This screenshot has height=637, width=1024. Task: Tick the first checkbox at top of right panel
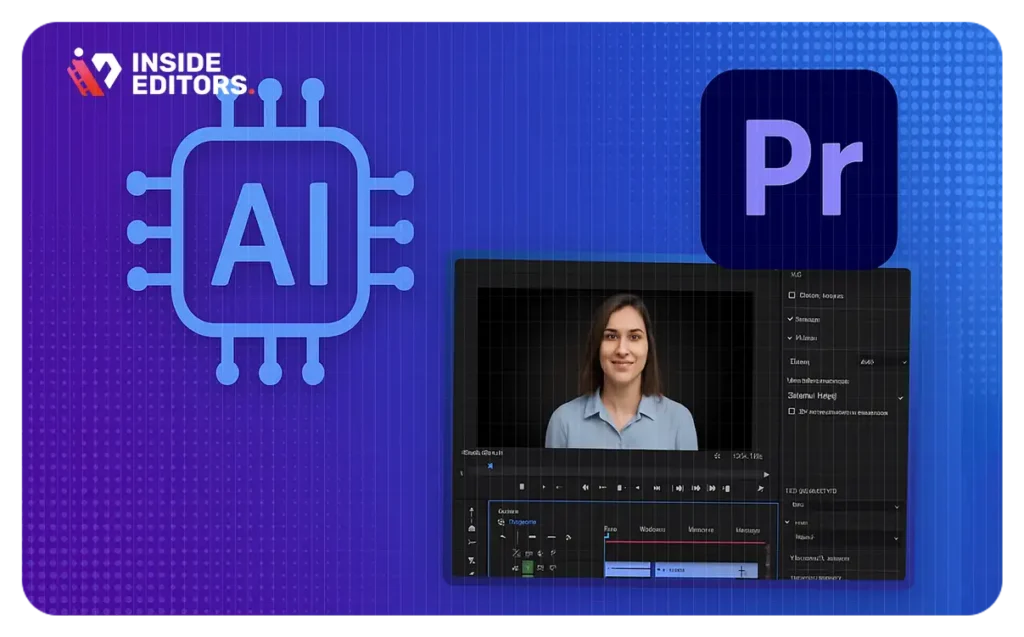(792, 295)
